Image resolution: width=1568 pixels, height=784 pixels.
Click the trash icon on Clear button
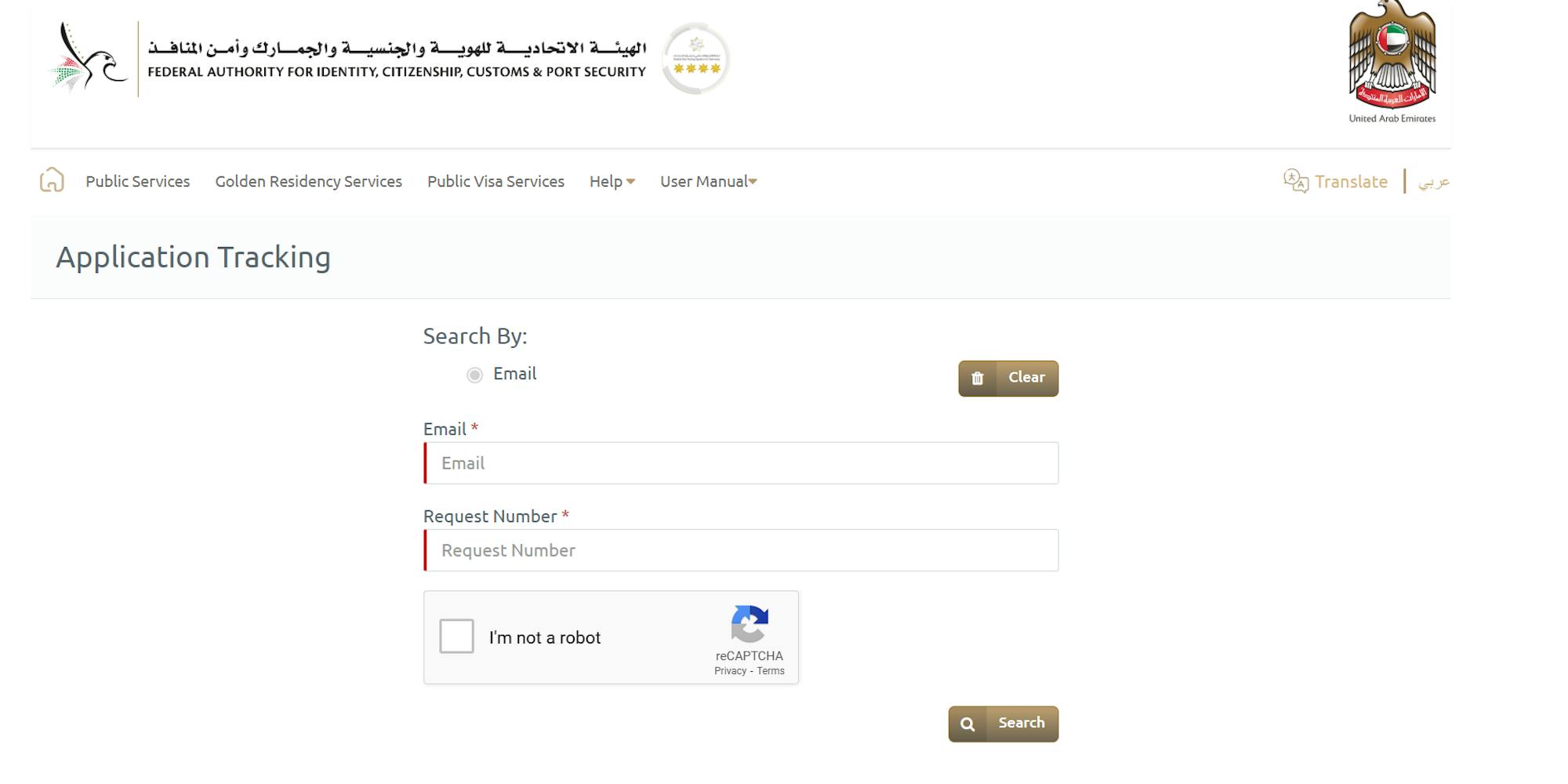977,379
